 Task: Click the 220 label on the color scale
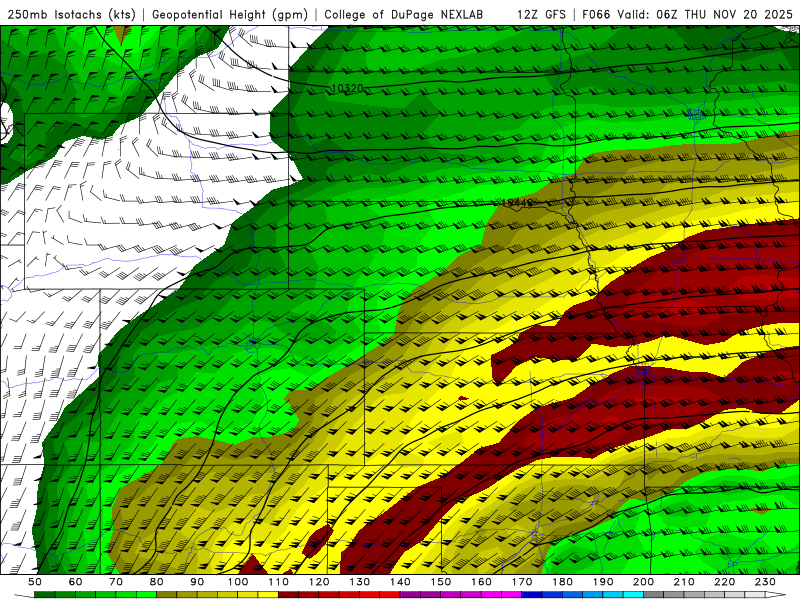click(x=724, y=582)
